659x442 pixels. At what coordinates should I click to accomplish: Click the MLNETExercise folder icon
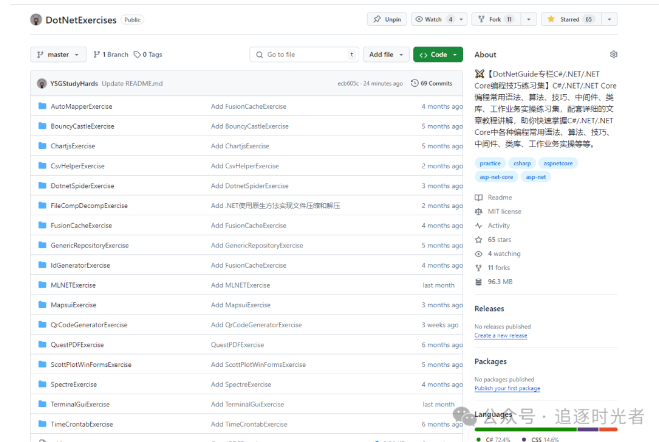pos(42,285)
